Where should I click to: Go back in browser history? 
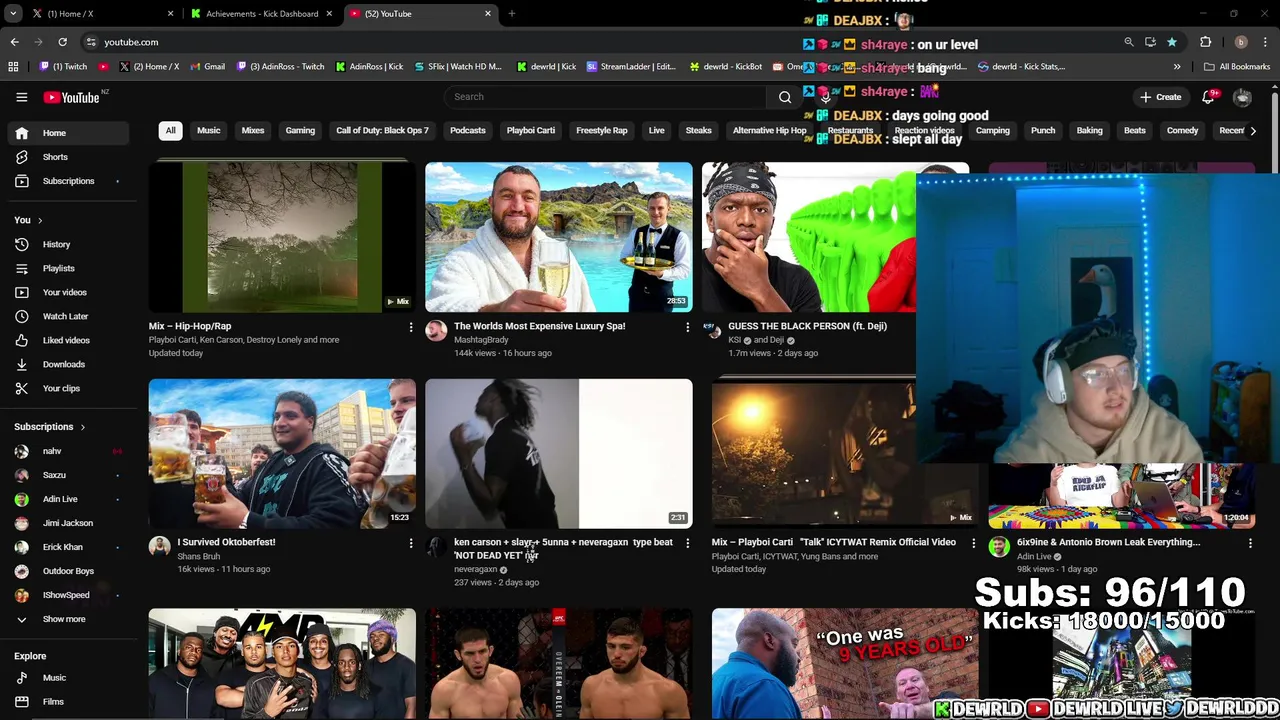click(14, 42)
